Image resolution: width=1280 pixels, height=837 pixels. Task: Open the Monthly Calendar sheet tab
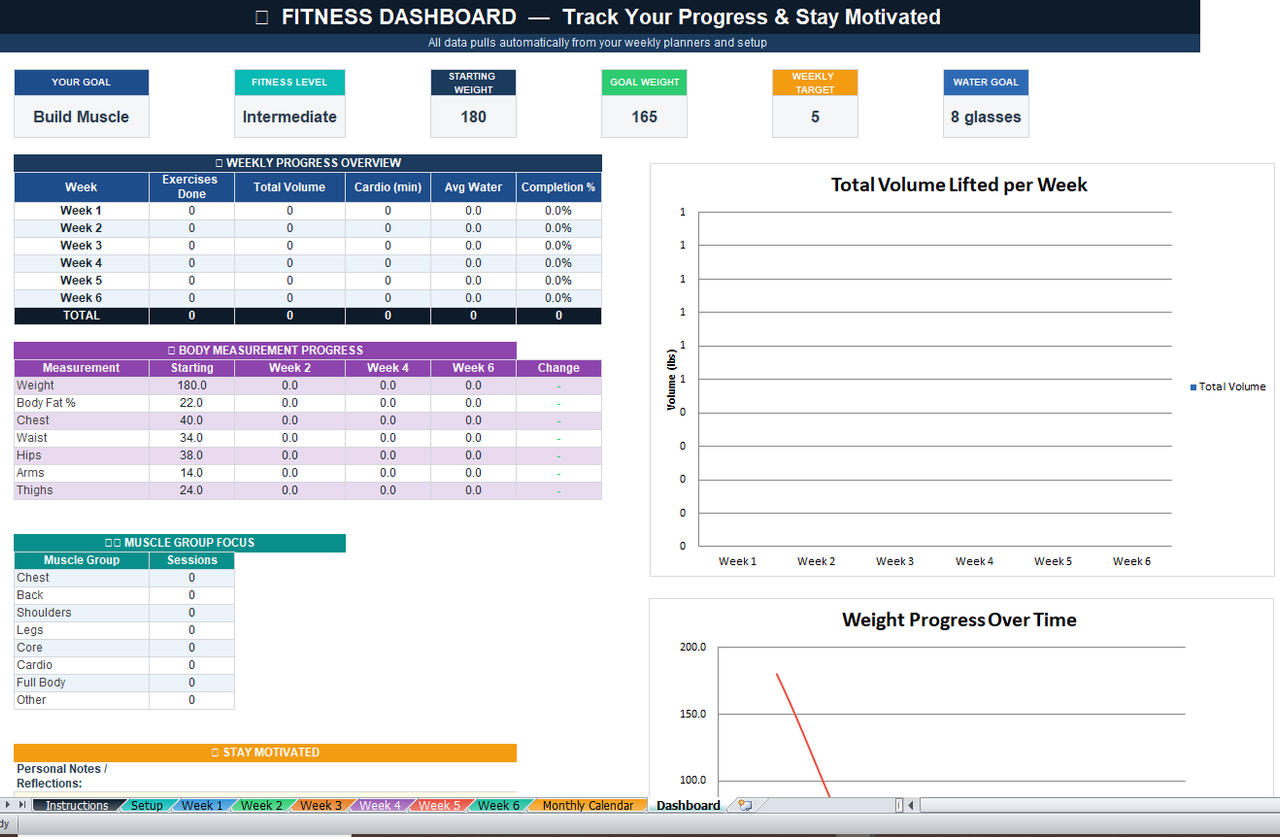point(588,805)
